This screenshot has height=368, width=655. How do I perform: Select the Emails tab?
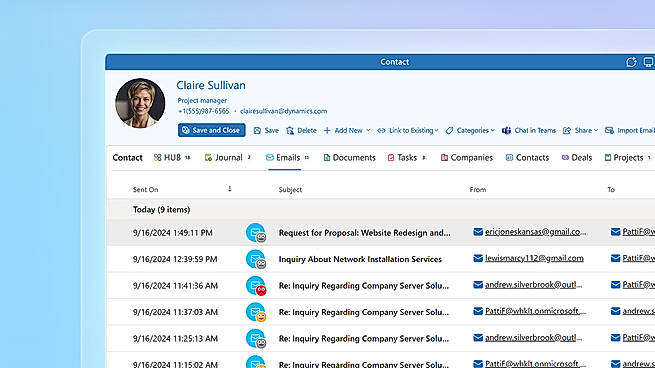point(287,157)
